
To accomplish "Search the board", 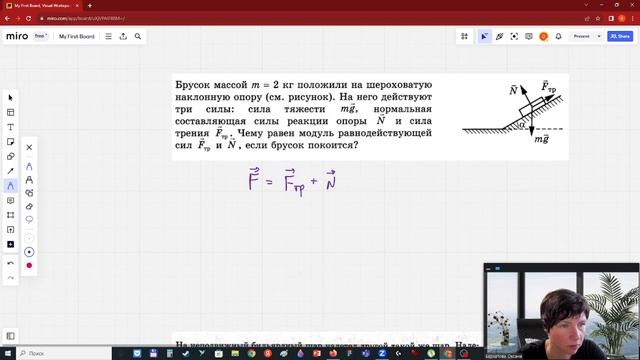I will pos(138,36).
